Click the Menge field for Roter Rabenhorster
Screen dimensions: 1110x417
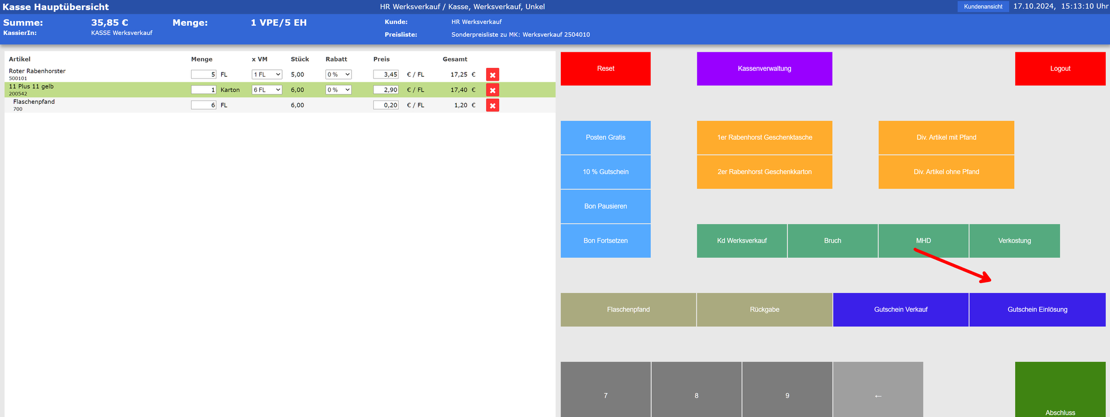(203, 75)
